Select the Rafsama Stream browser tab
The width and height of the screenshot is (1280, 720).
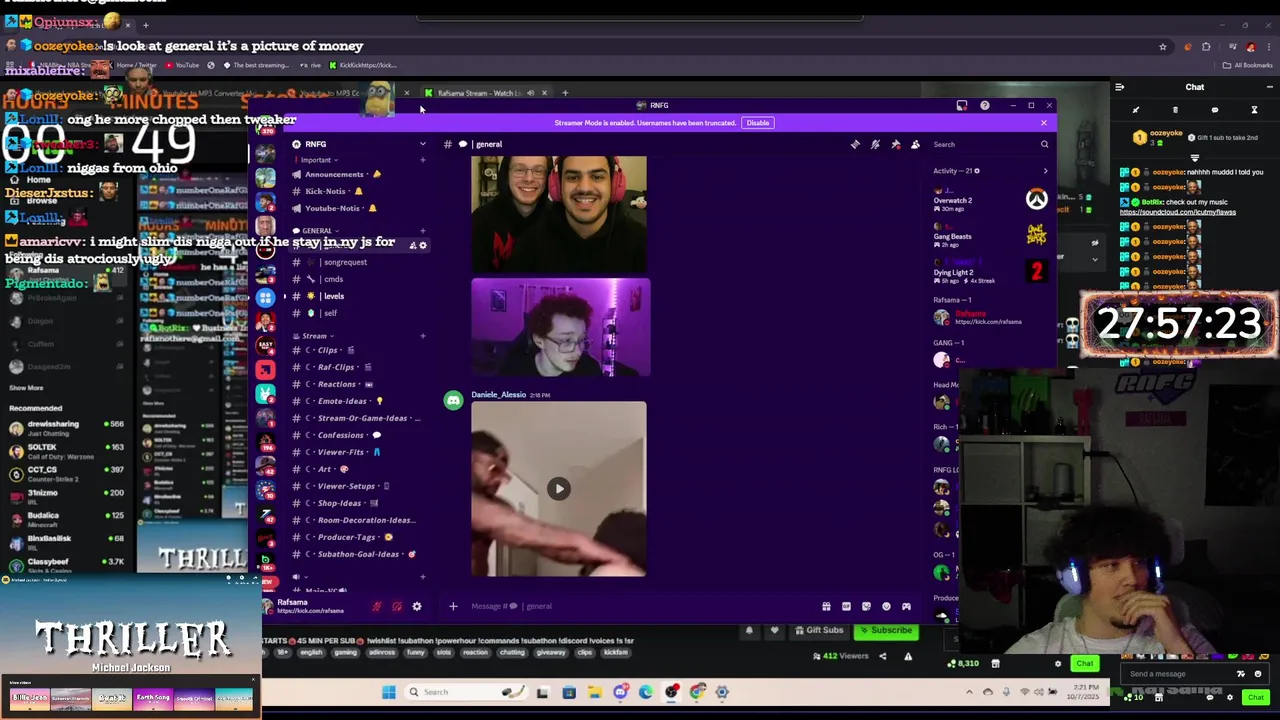(x=485, y=93)
